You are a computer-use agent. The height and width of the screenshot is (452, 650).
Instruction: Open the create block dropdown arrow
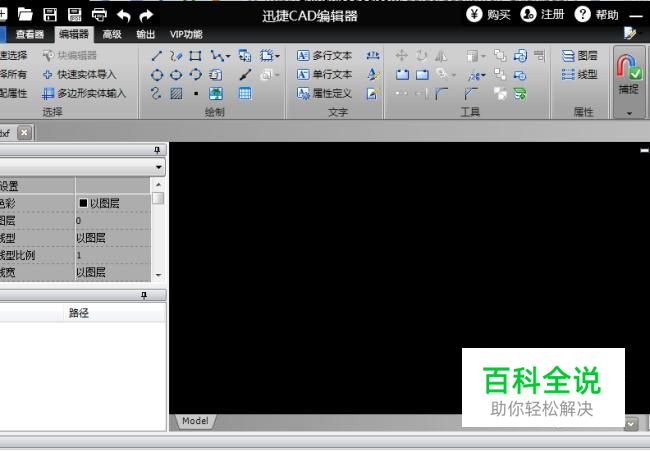(x=277, y=56)
